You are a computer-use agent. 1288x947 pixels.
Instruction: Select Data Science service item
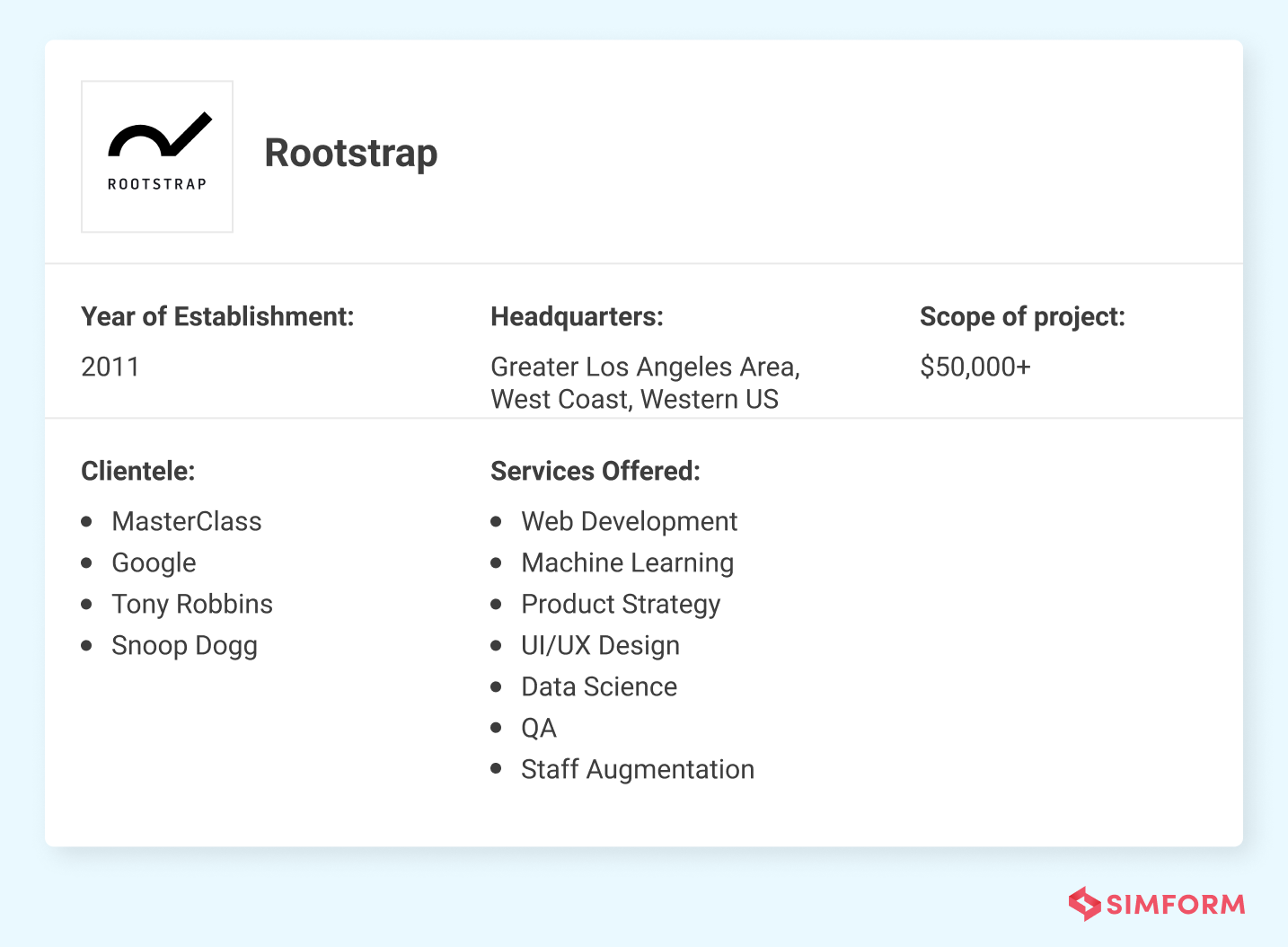point(599,686)
